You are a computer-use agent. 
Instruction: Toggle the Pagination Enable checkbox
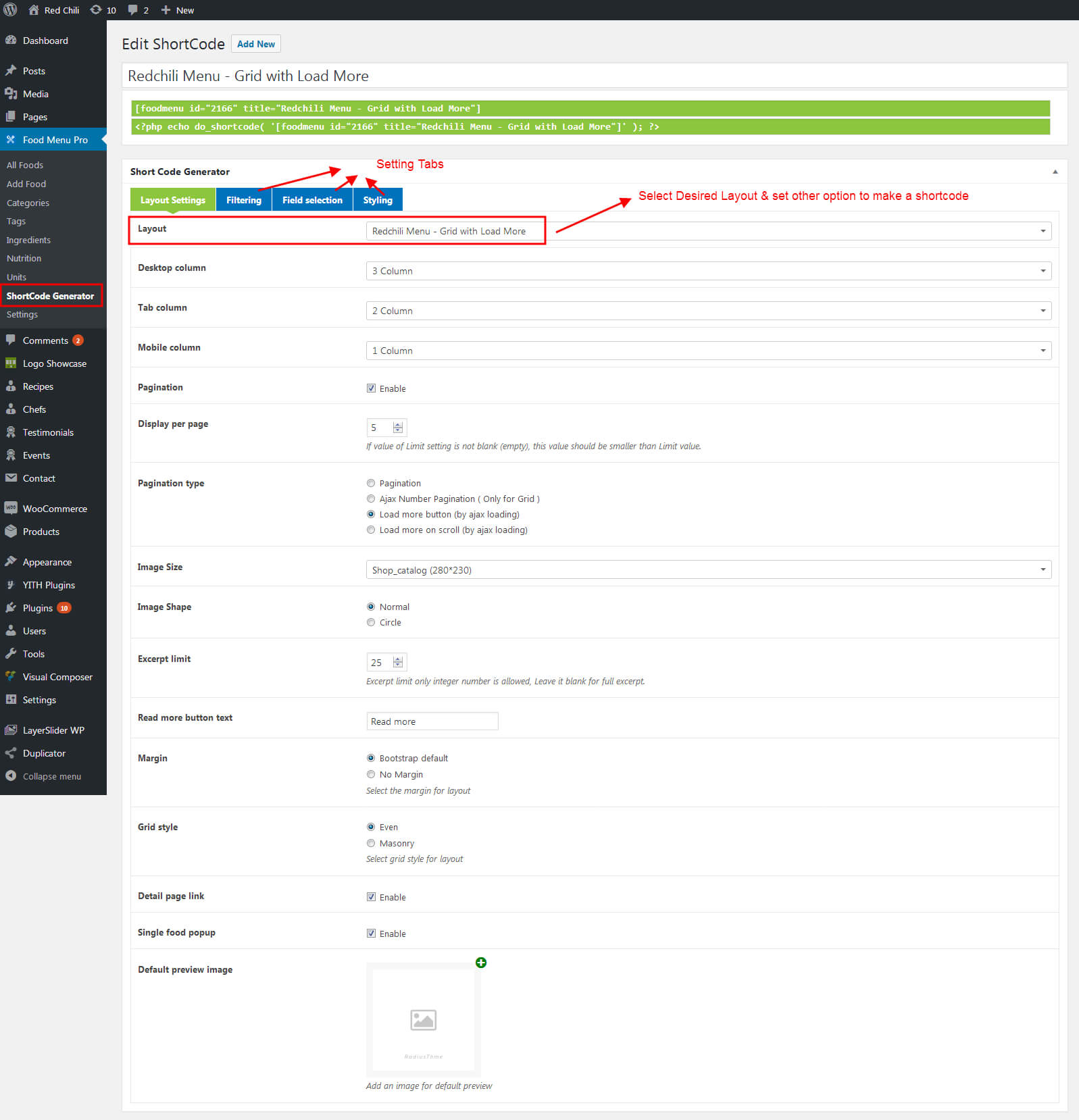[371, 388]
